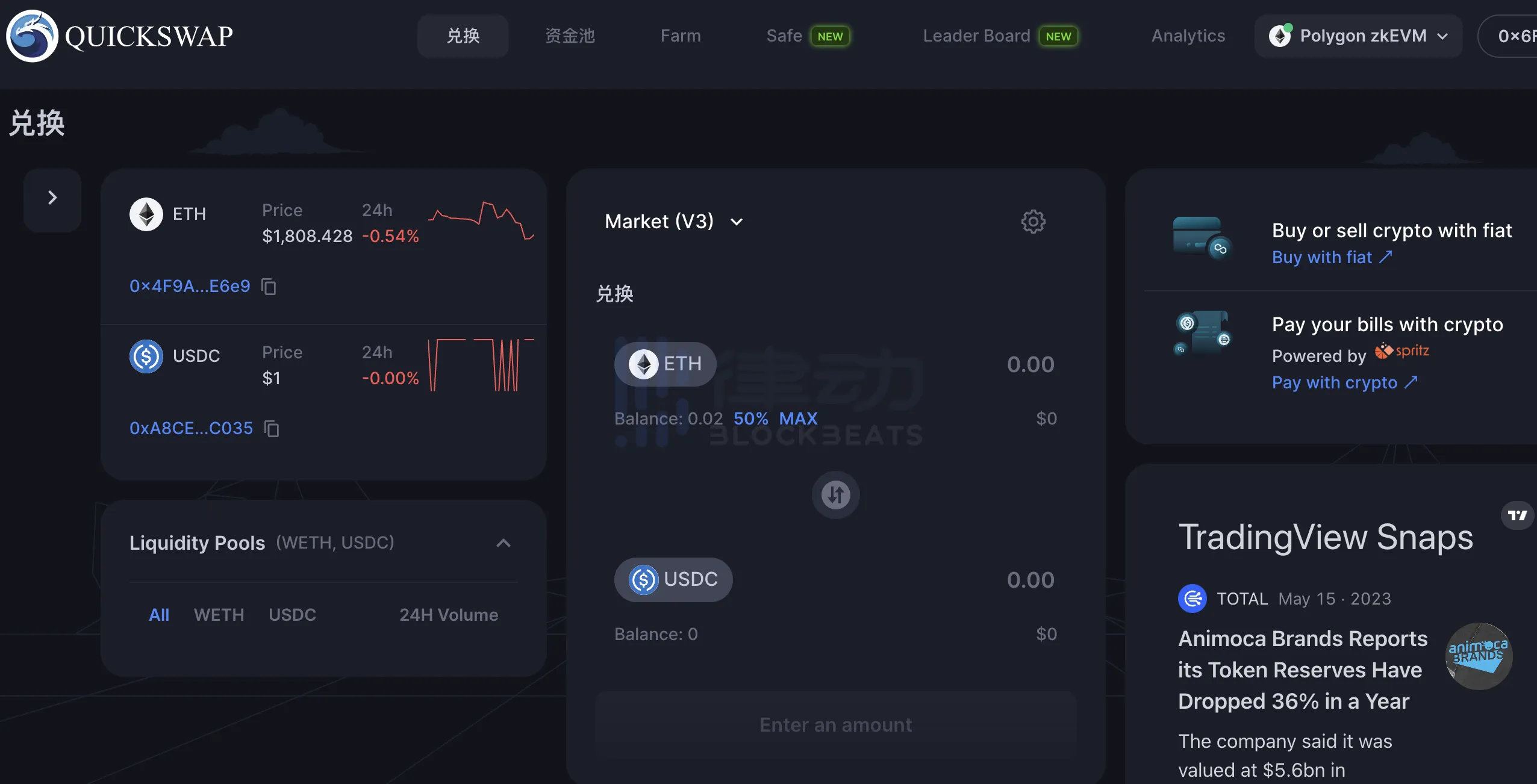This screenshot has height=784, width=1537.
Task: Toggle All filter in Liquidity Pools
Action: [158, 614]
